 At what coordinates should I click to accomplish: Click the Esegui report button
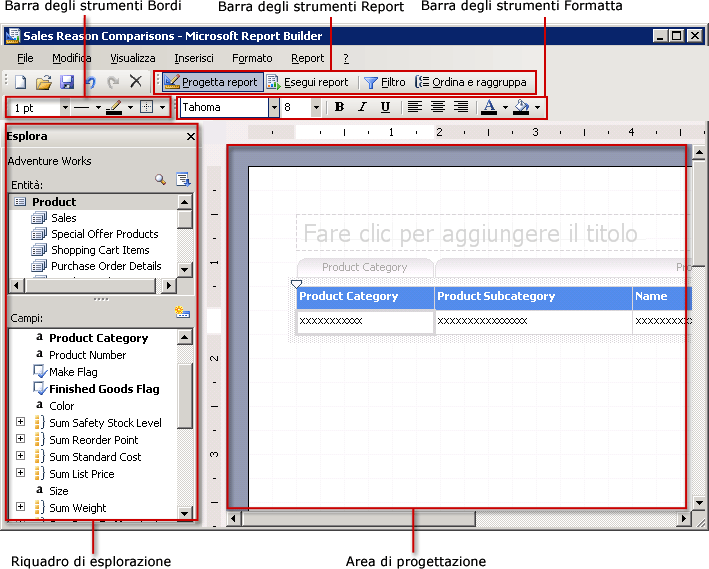307,82
